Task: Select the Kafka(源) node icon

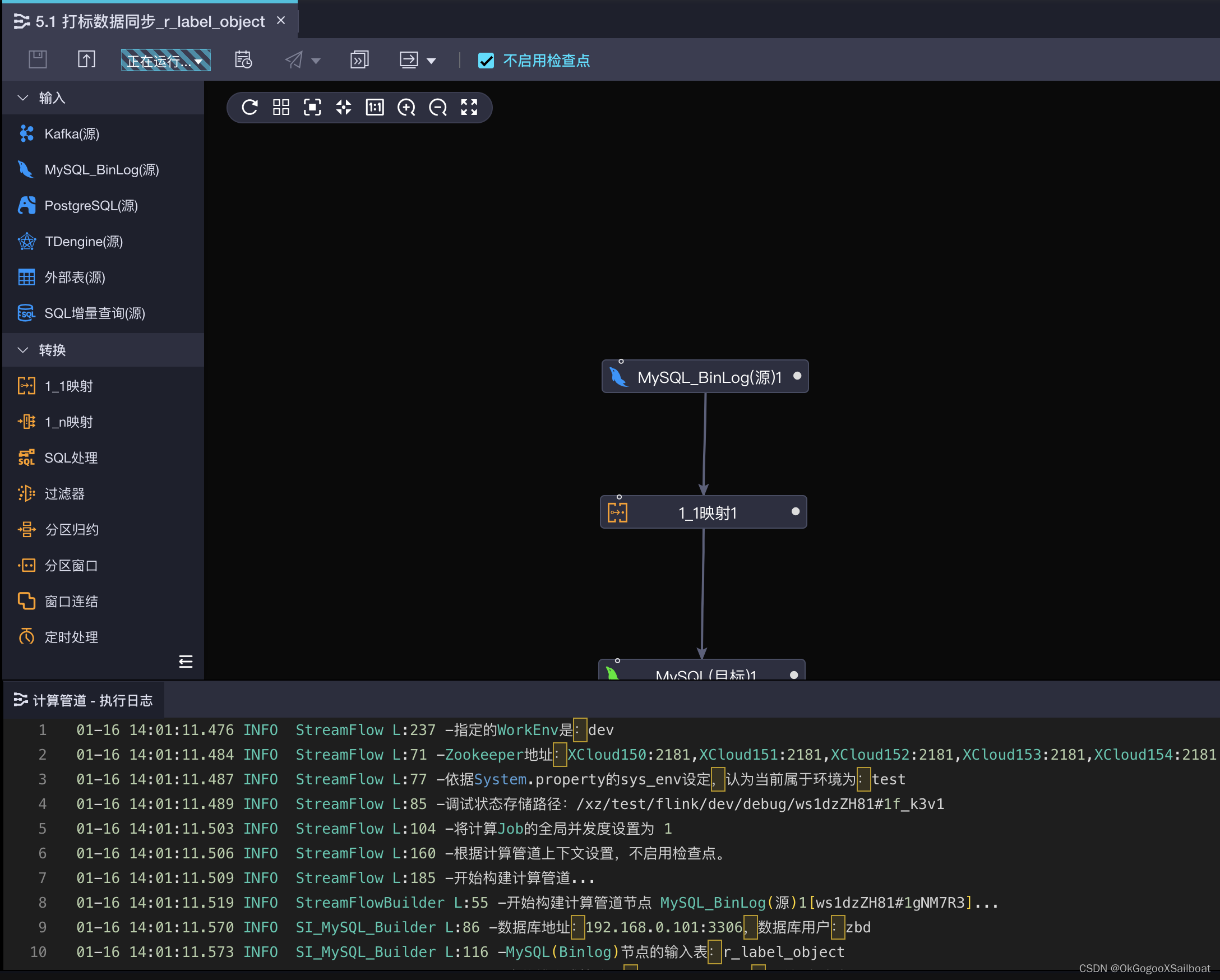Action: (26, 133)
